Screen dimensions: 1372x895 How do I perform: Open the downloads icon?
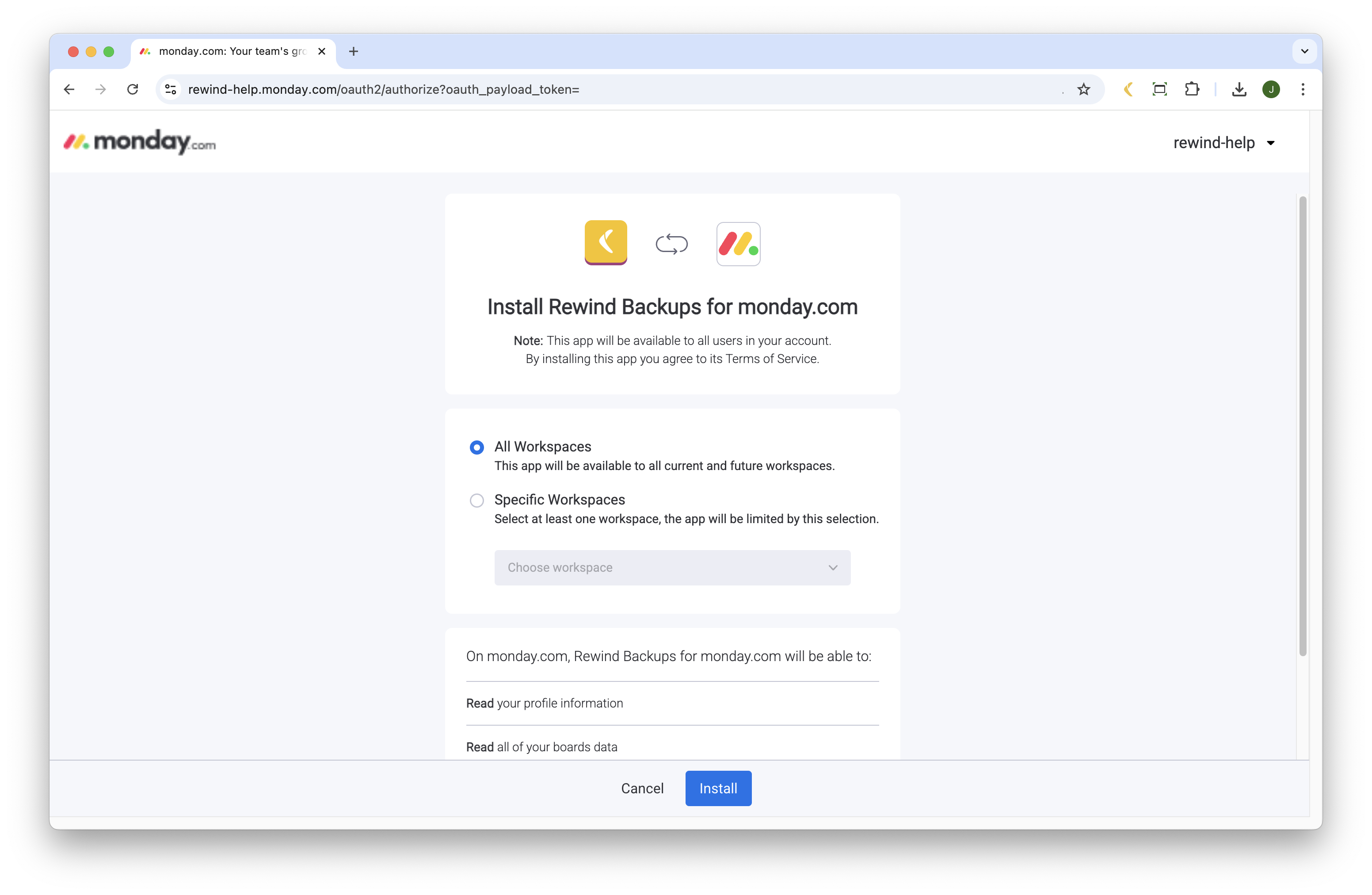coord(1239,89)
